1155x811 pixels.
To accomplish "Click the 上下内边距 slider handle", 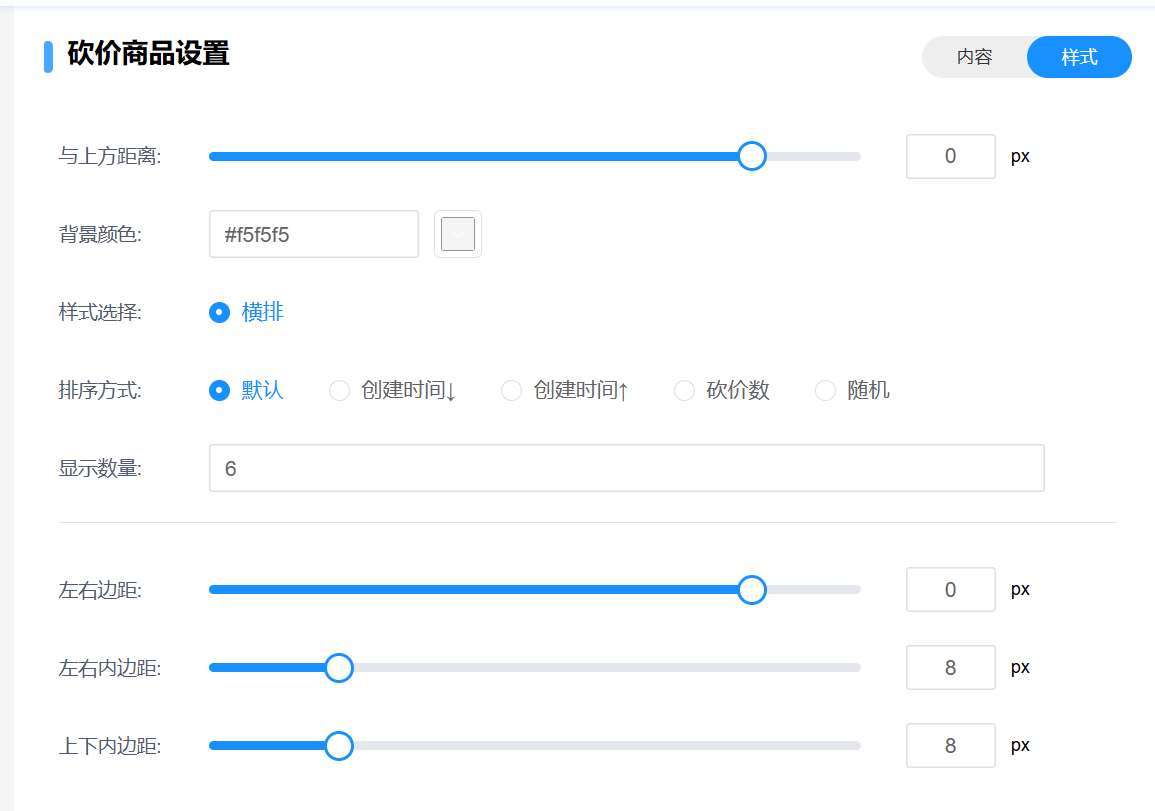I will point(339,746).
